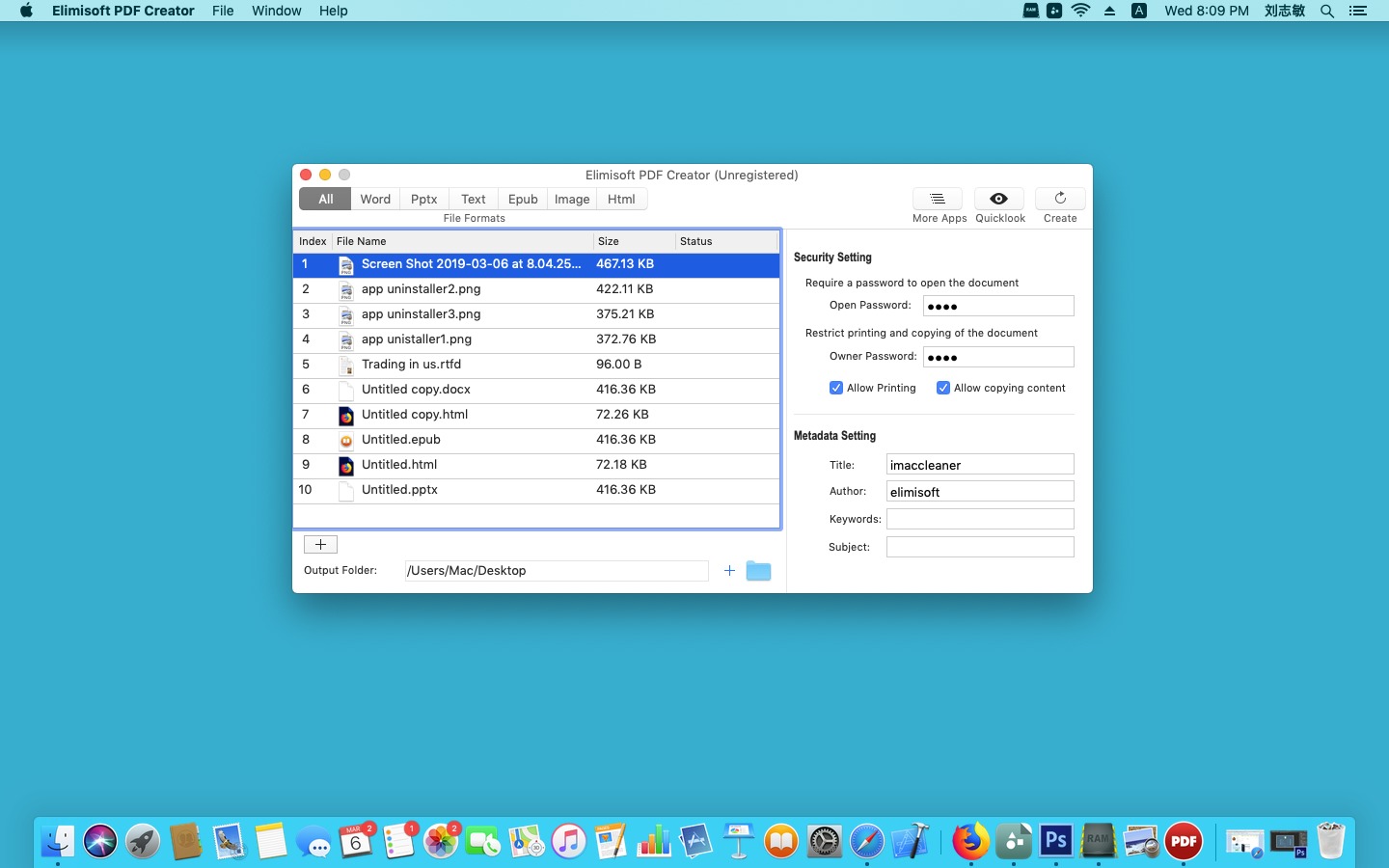Select the app uninstaller3.png row

pos(536,314)
